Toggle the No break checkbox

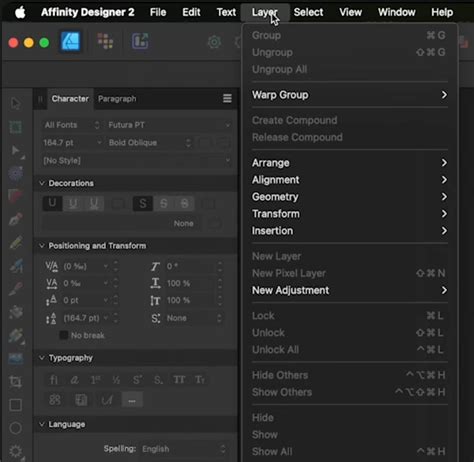tap(63, 335)
